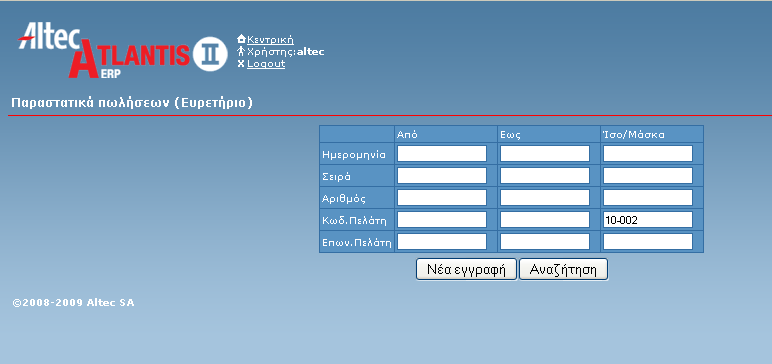Focus the Επων.Πελάτη Από field
This screenshot has width=772, height=364.
(442, 242)
